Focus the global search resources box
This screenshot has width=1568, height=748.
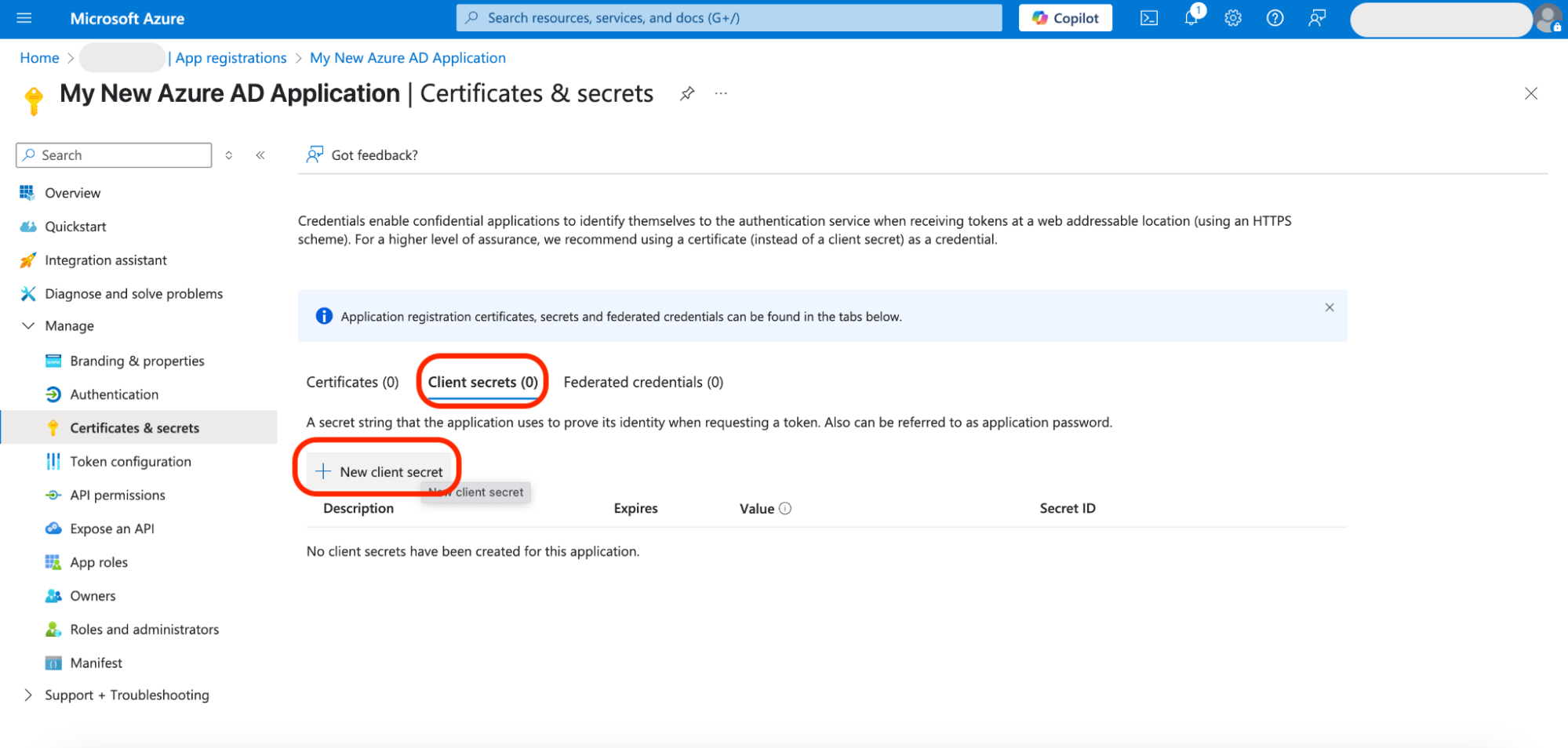(x=729, y=18)
